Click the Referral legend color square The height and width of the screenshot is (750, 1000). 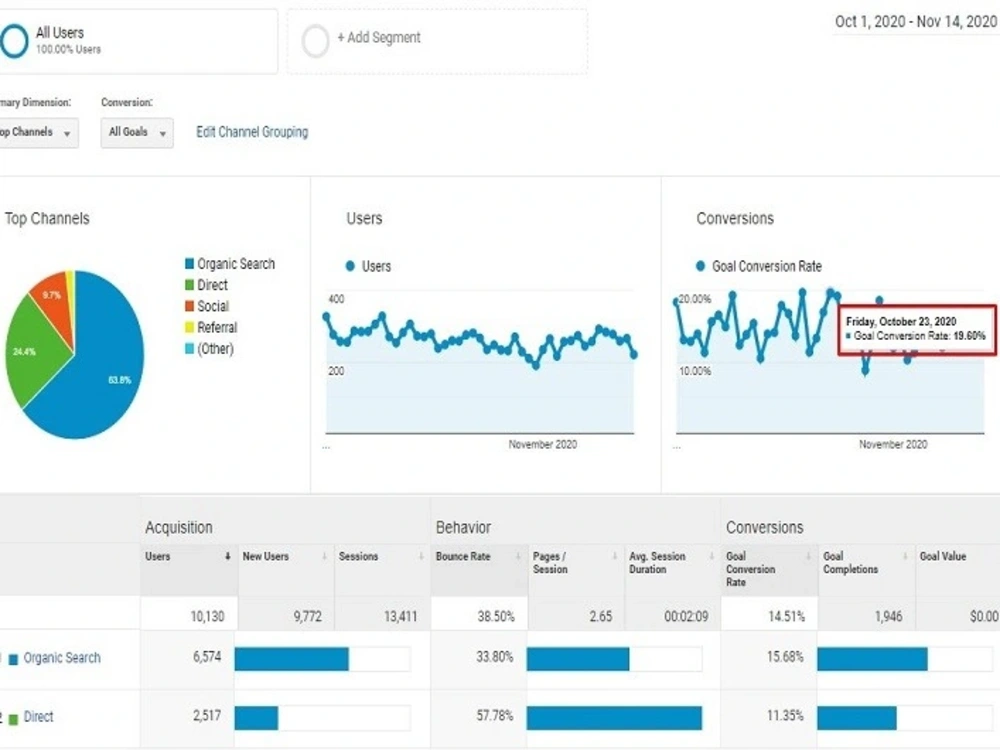[x=189, y=327]
